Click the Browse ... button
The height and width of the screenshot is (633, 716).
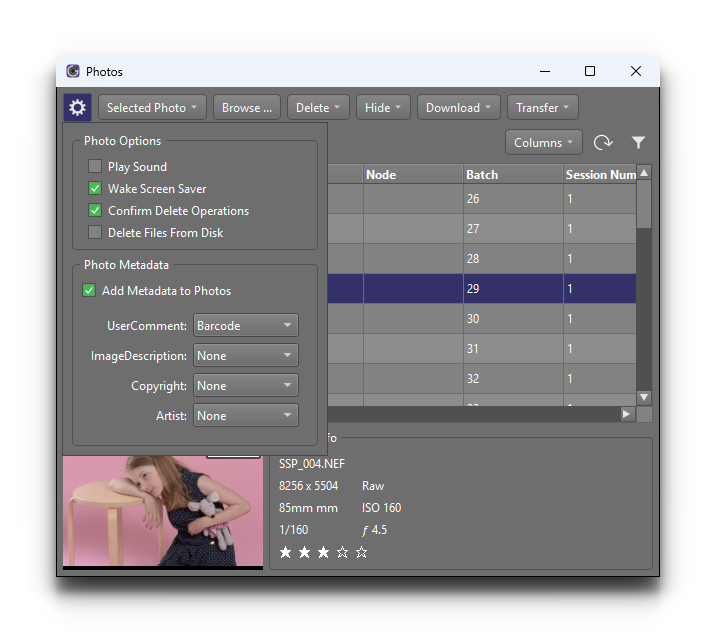coord(247,108)
